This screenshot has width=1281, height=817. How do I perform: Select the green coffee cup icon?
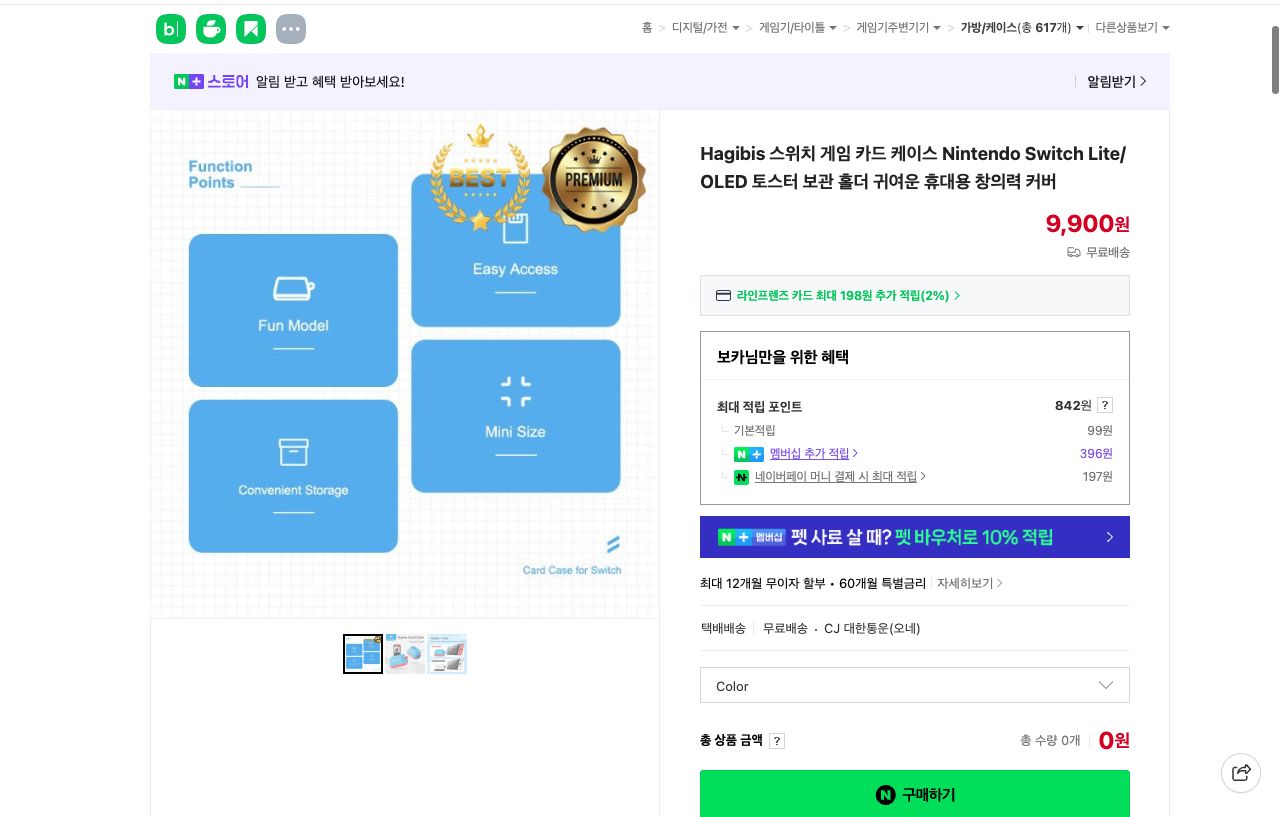(211, 29)
